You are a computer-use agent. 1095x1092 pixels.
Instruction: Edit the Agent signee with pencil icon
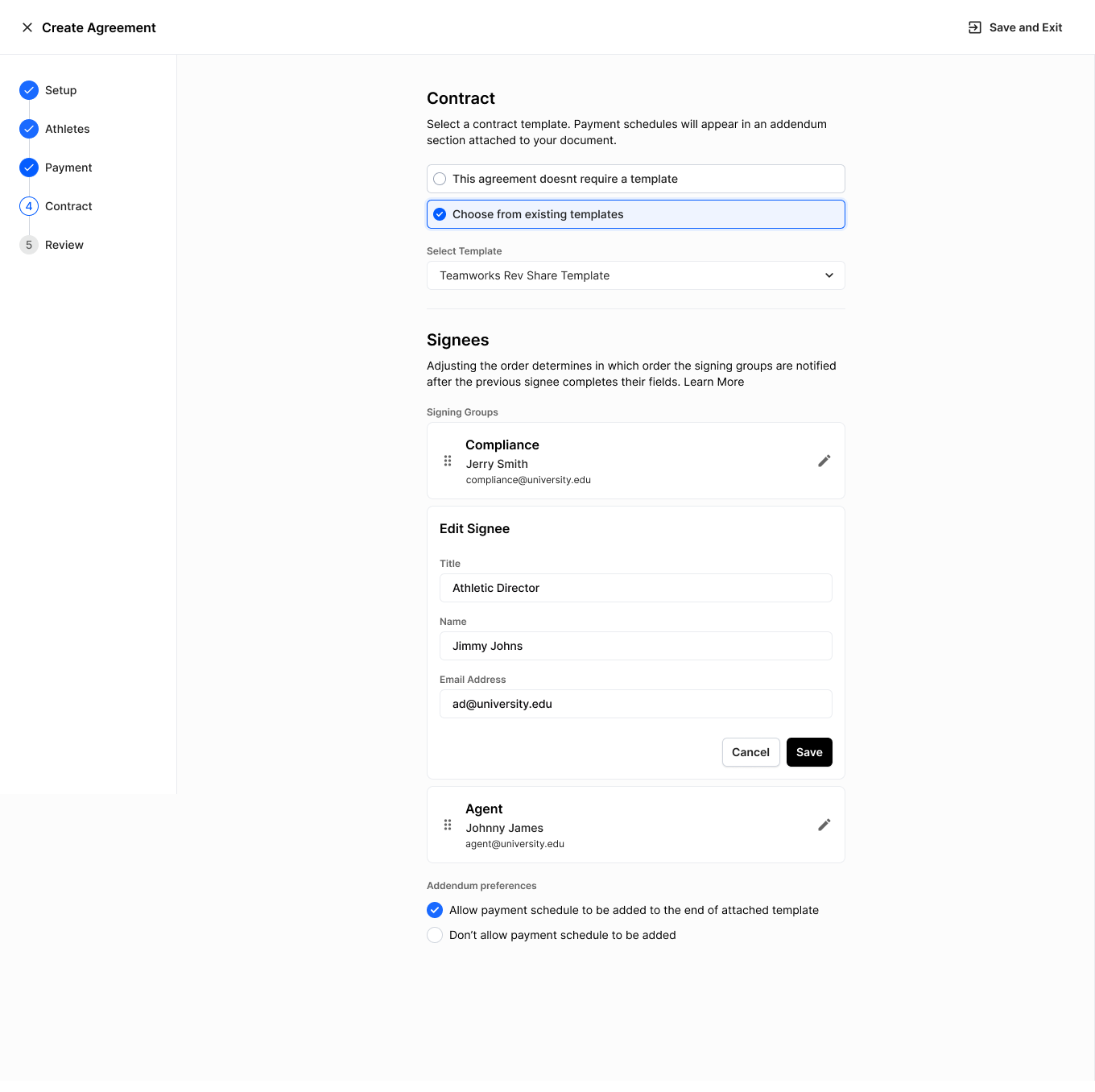coord(824,825)
